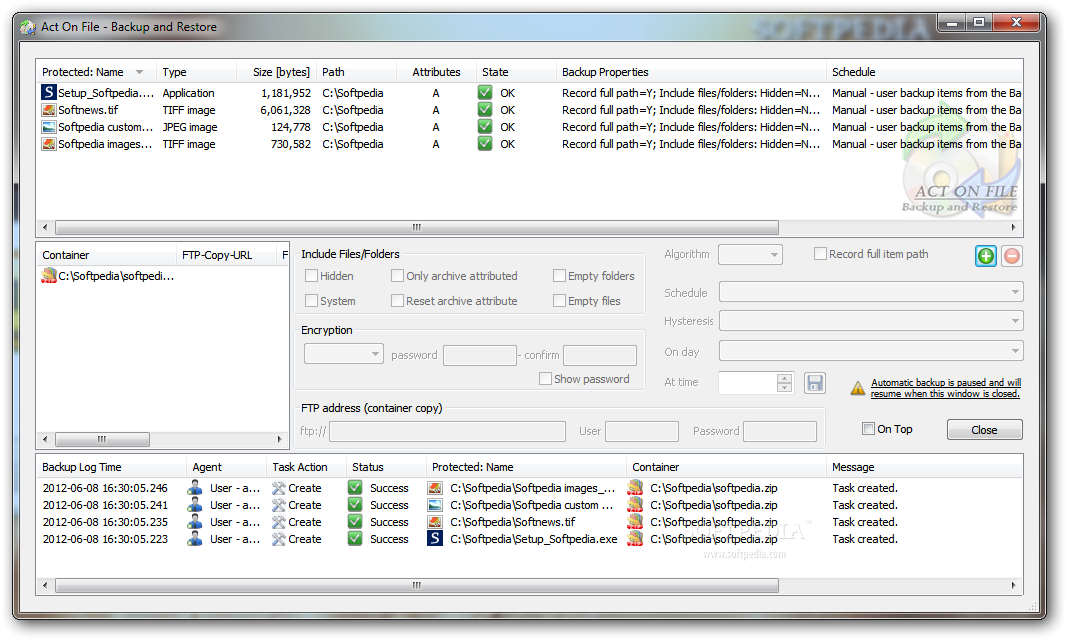Click the user agent icon in 16:30:05.223 log row

pos(195,539)
